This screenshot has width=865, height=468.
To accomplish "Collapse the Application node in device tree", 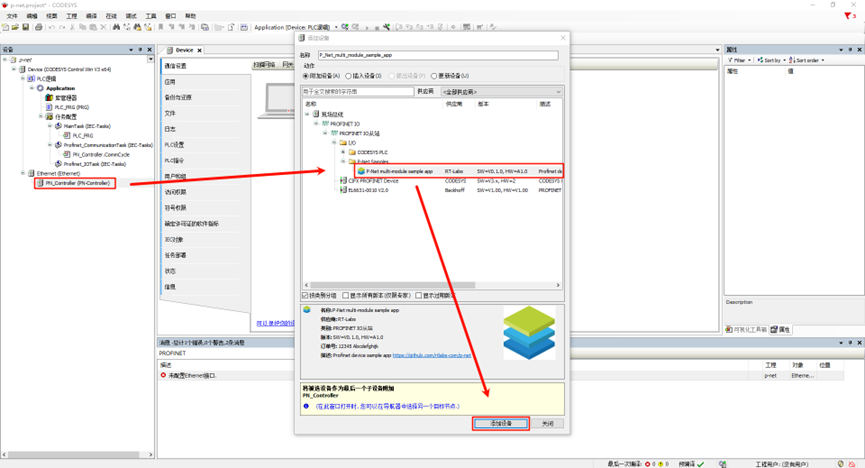I will (32, 88).
